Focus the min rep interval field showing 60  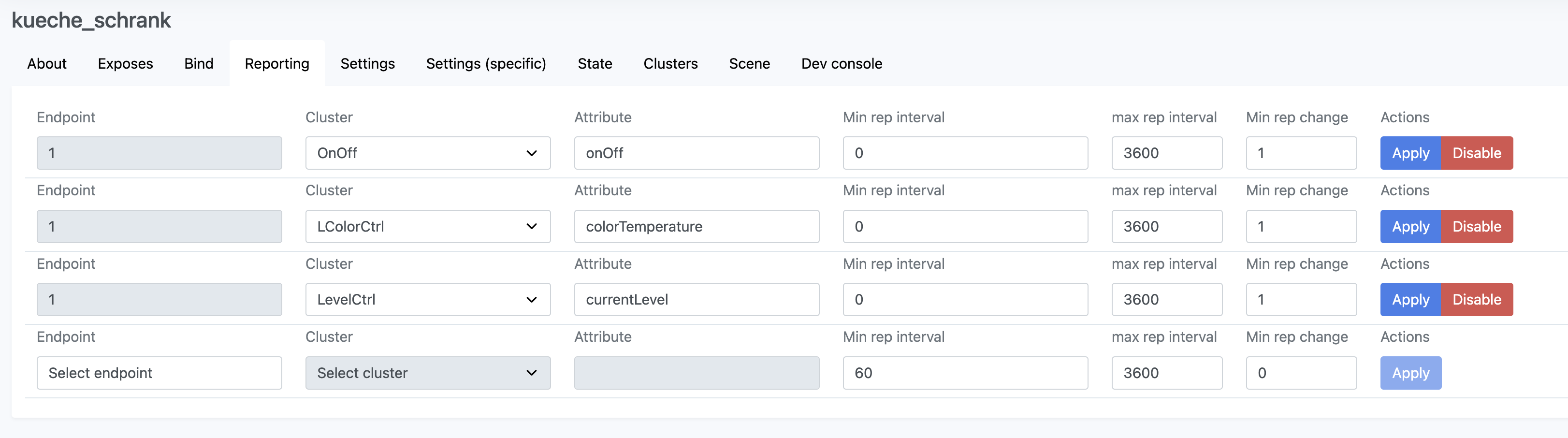(x=965, y=373)
